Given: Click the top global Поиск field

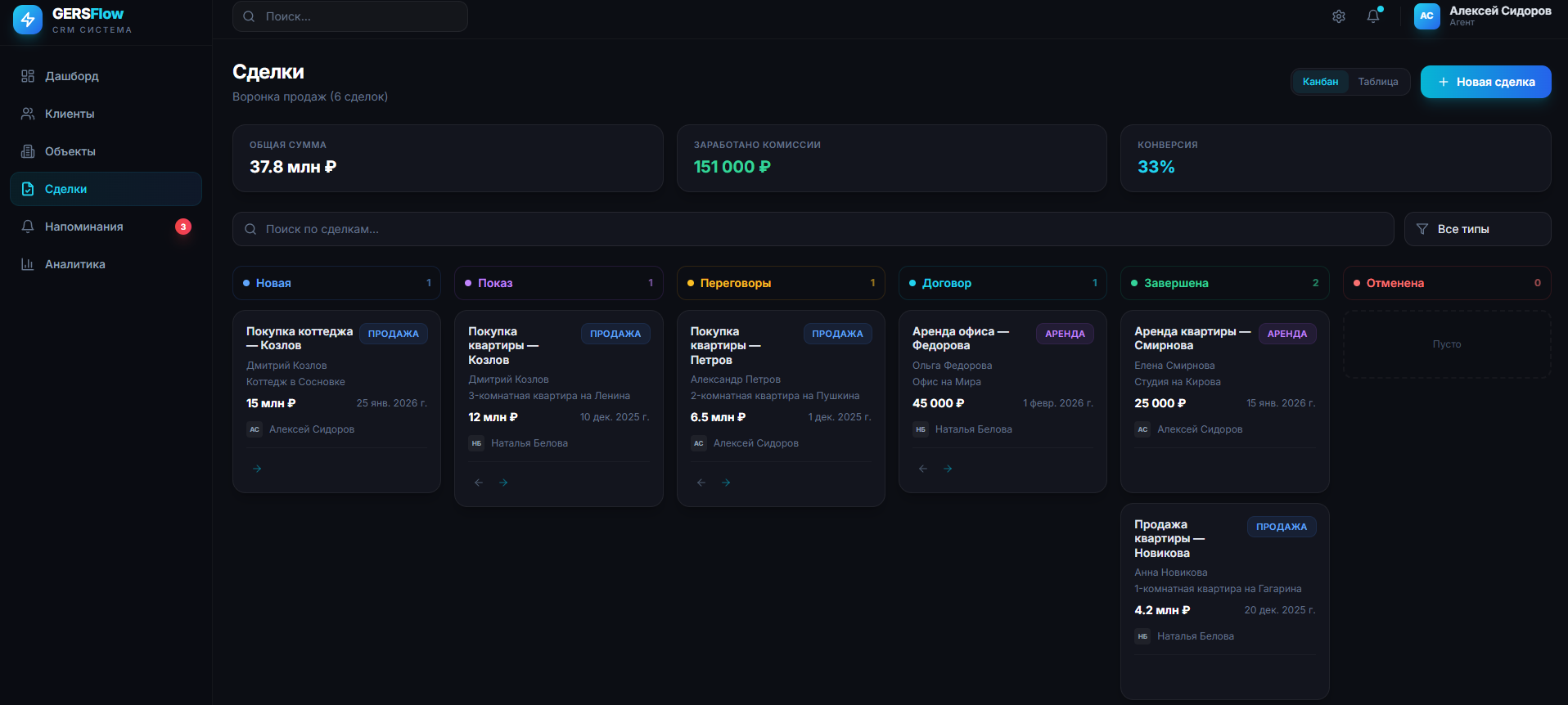Looking at the screenshot, I should [x=350, y=16].
